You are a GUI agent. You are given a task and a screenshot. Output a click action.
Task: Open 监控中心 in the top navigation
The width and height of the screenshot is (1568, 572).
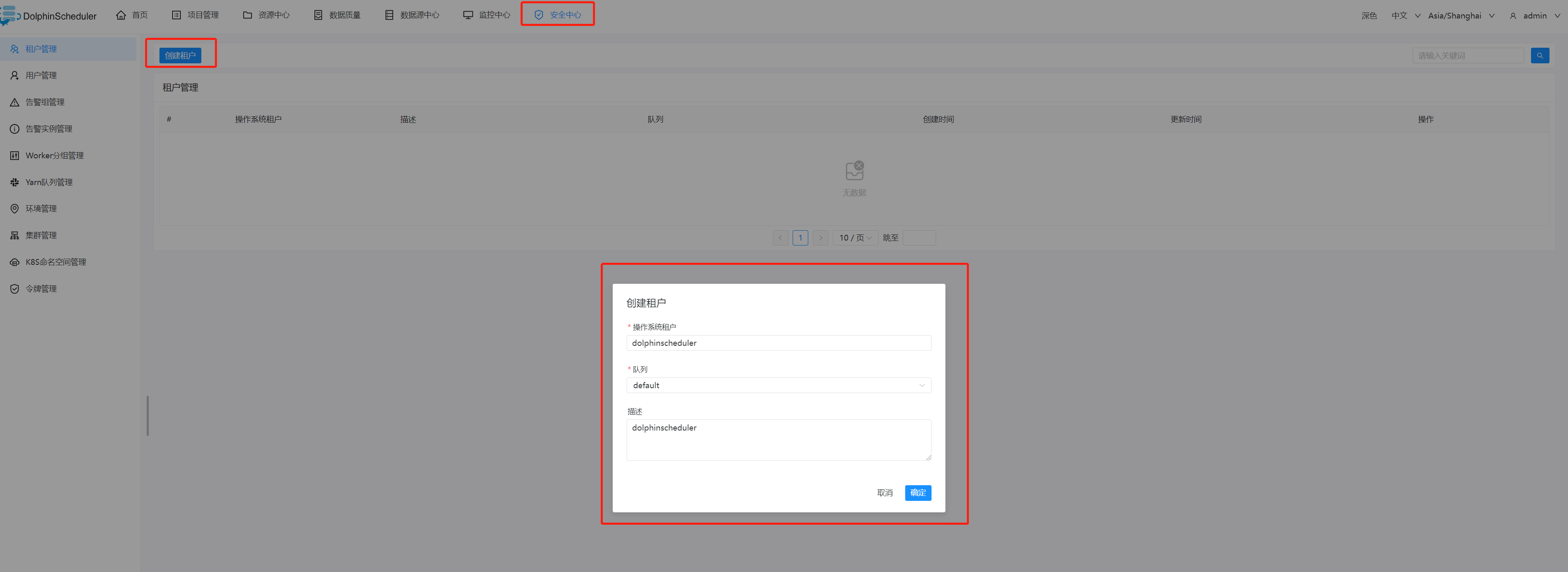[487, 15]
